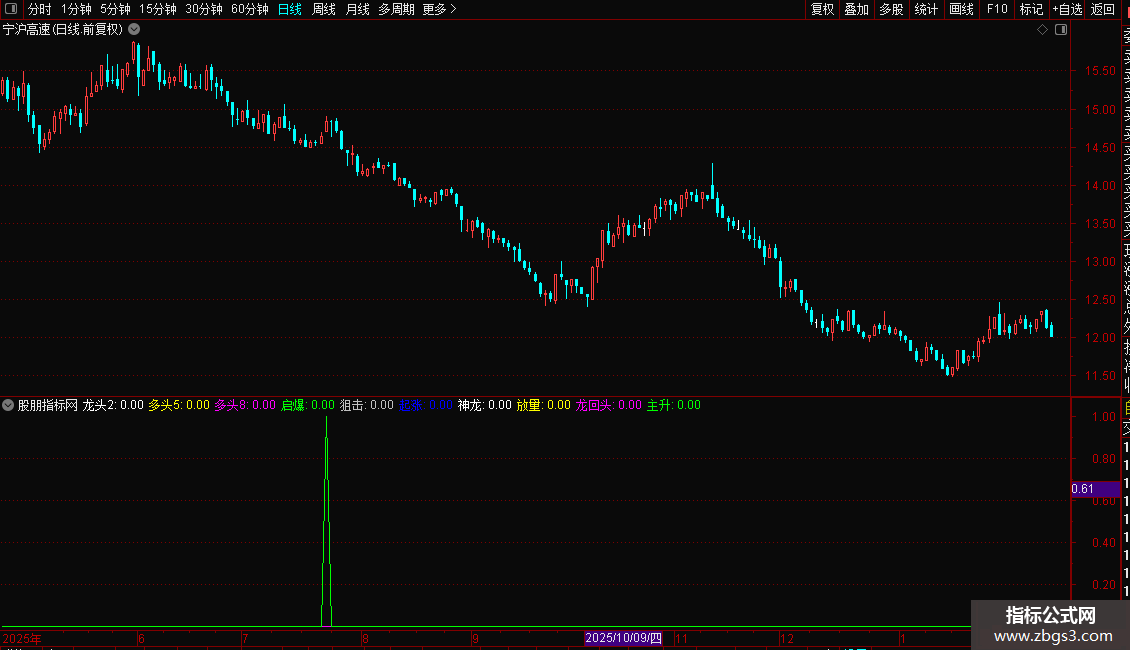Expand dropdown next to 宁沪高速 title
This screenshot has width=1130, height=650.
click(134, 30)
